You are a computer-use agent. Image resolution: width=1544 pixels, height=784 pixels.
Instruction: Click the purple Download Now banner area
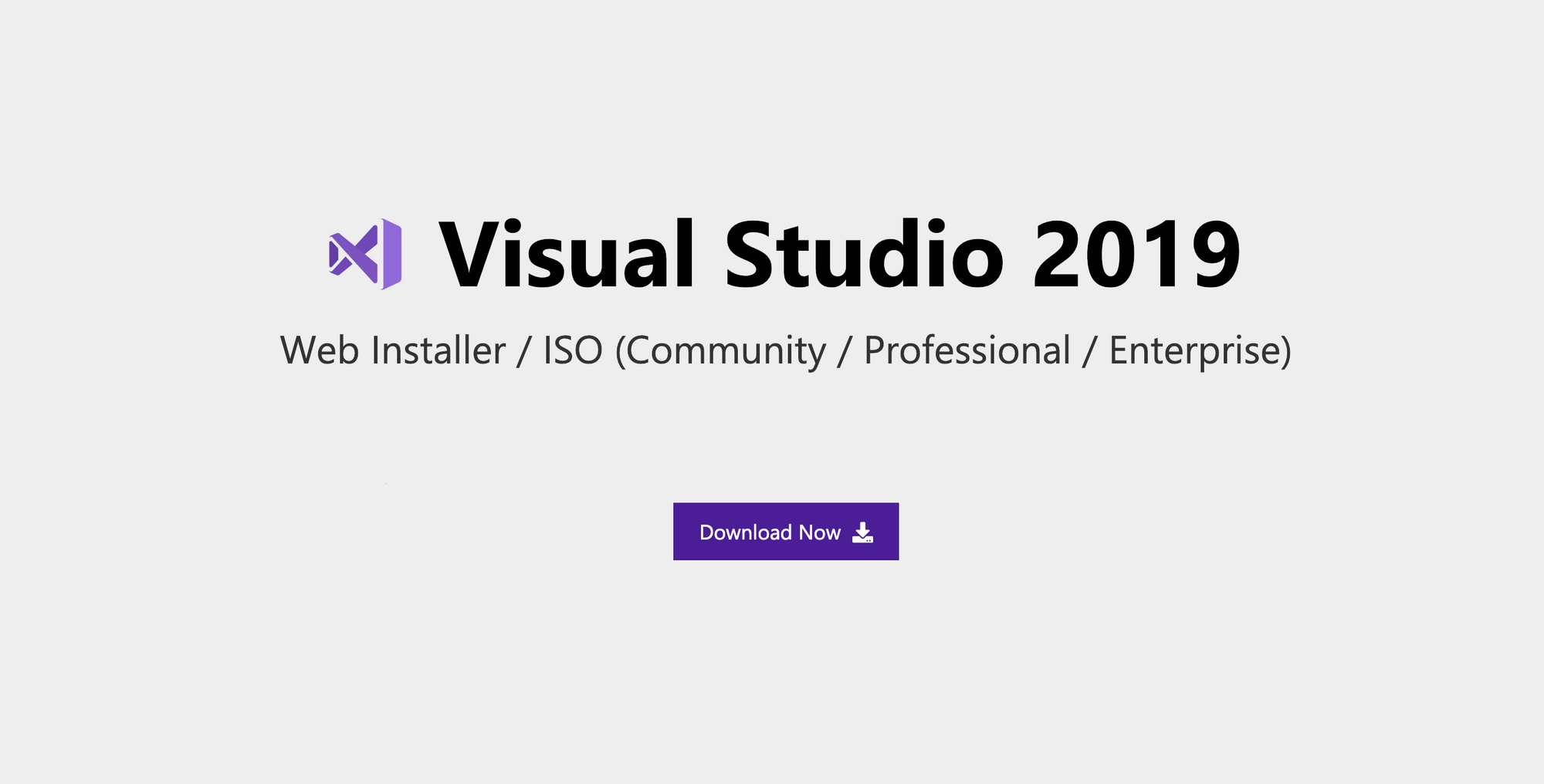pyautogui.click(x=786, y=532)
